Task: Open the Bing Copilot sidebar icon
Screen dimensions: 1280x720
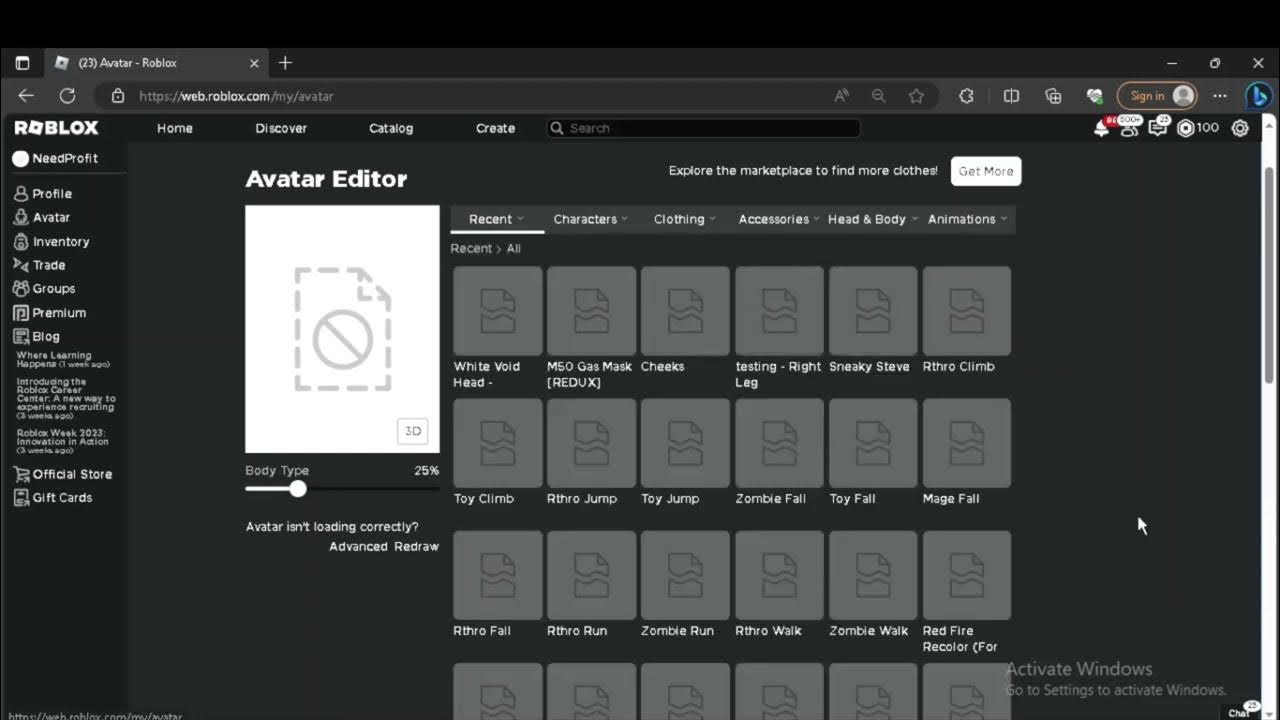Action: 1258,96
